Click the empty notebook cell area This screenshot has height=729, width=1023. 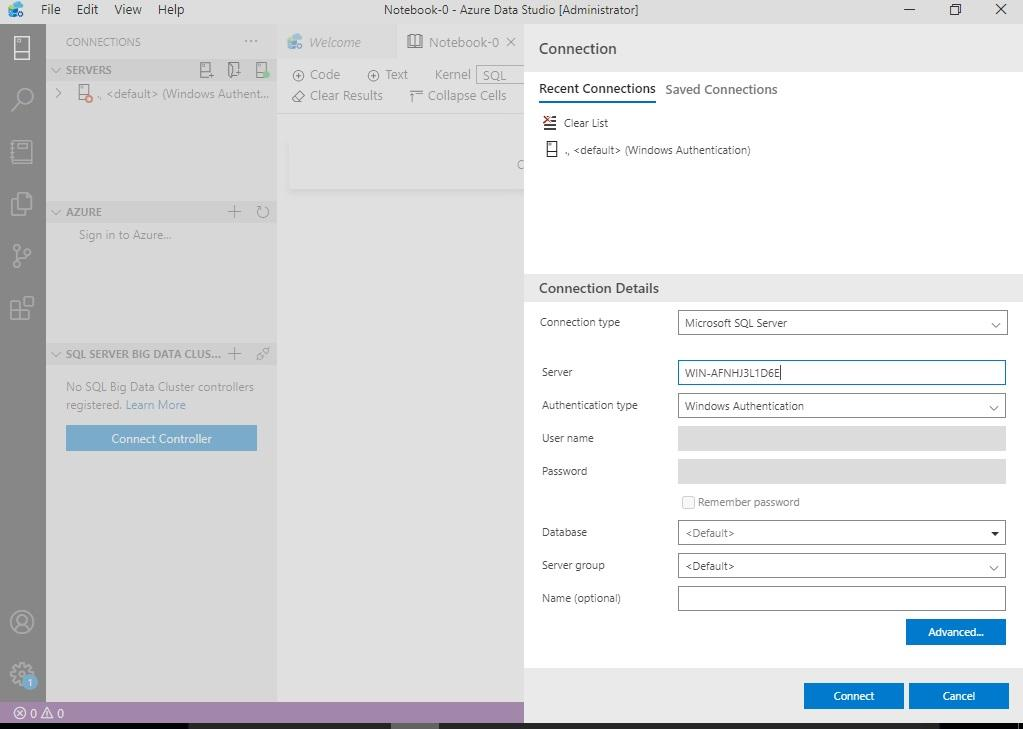406,166
